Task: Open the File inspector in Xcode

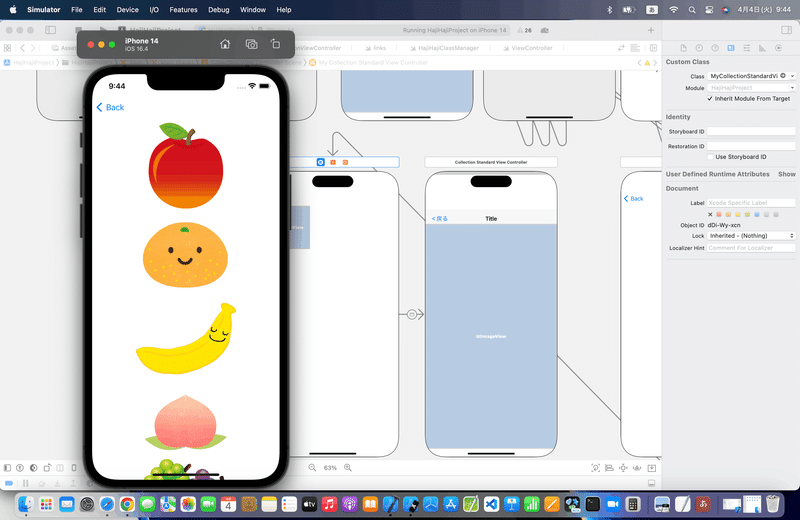Action: click(x=683, y=48)
